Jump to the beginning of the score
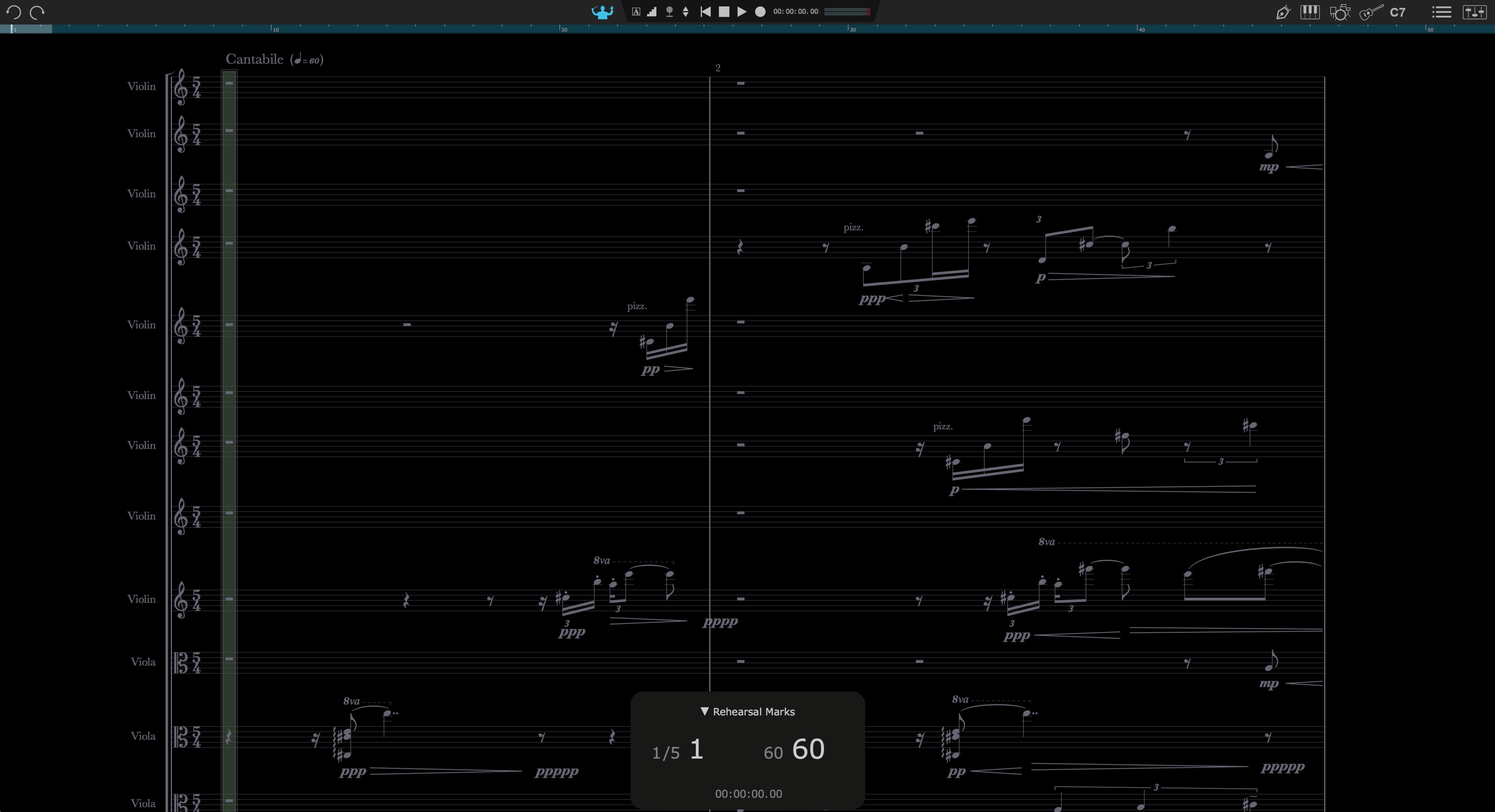Screen dimensions: 1495x812 point(706,11)
